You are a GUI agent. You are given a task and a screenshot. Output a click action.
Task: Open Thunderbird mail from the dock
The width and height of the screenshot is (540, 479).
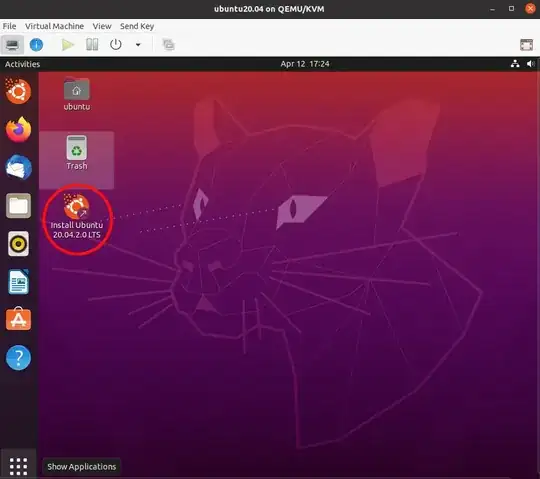[x=18, y=167]
